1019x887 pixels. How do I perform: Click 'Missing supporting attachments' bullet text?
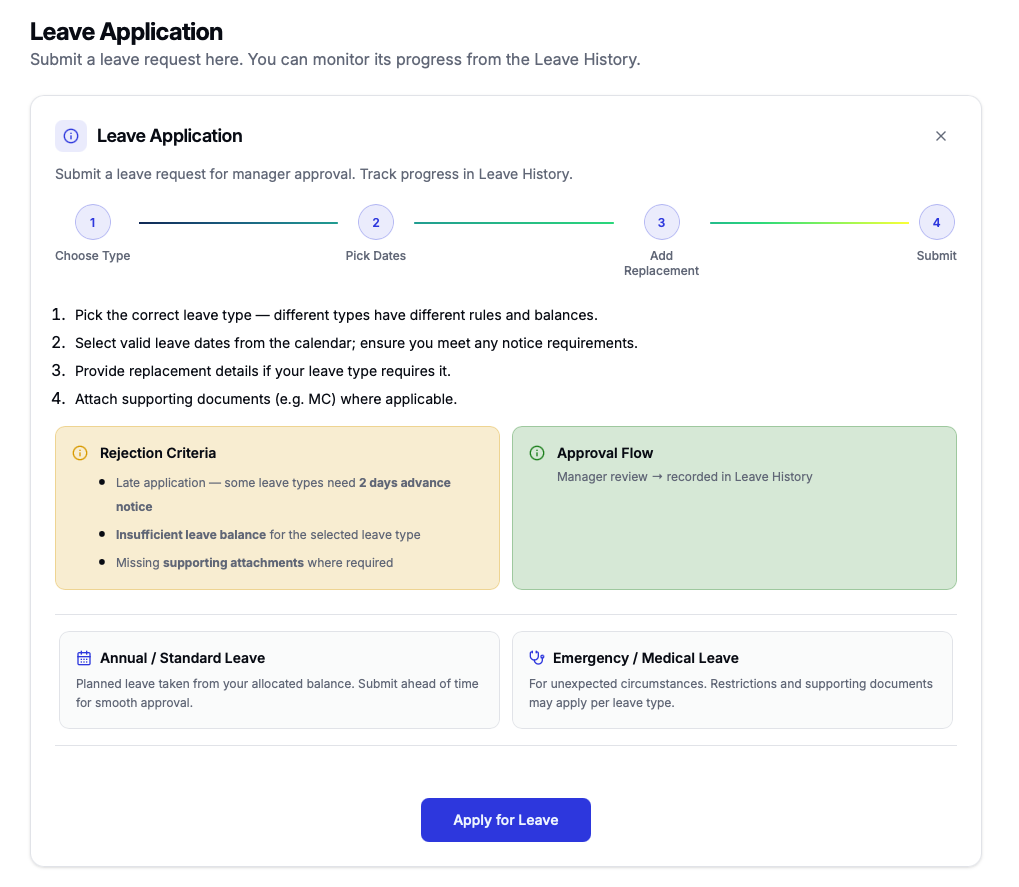pos(255,563)
